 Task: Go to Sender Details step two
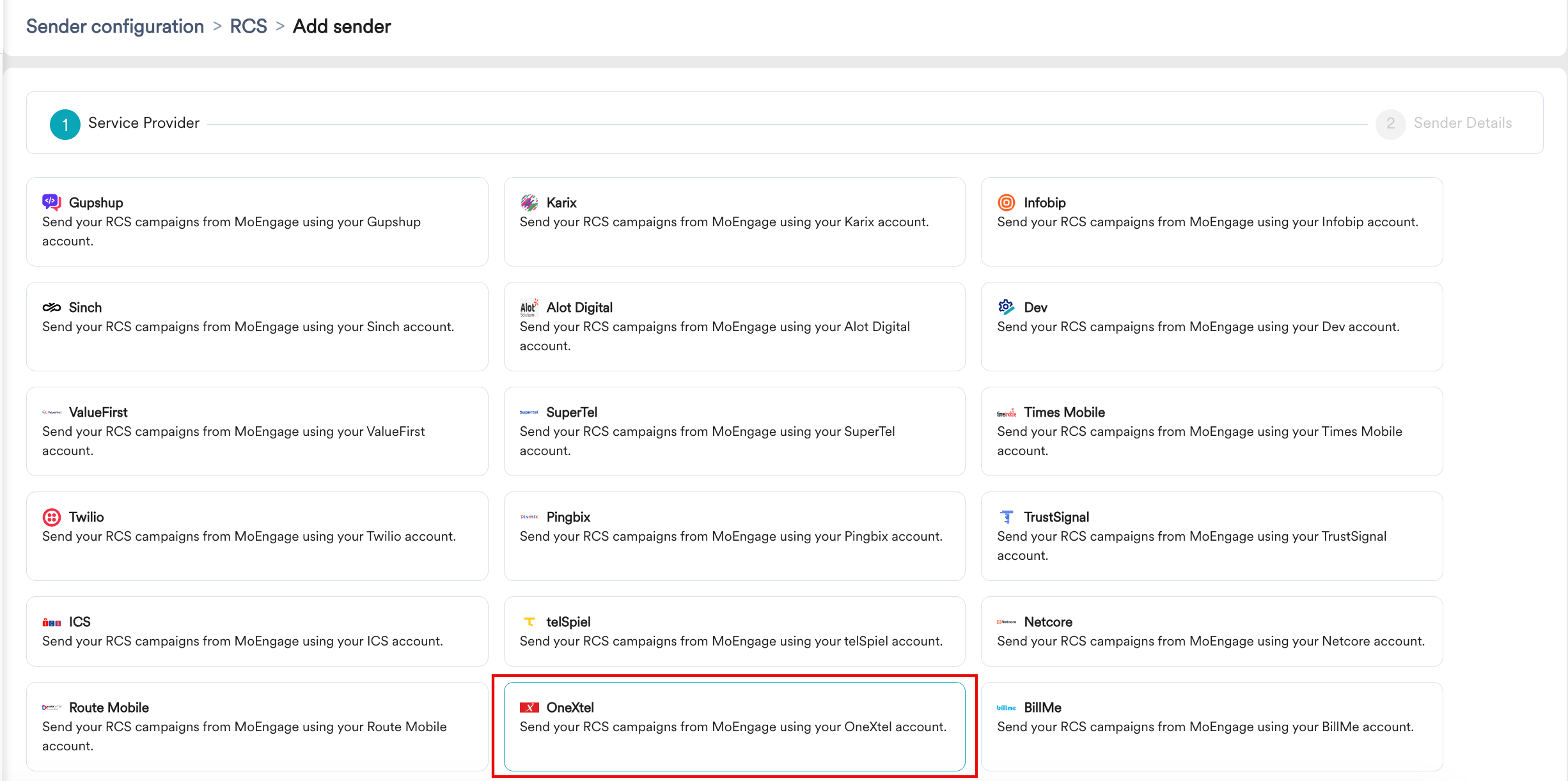click(x=1444, y=123)
